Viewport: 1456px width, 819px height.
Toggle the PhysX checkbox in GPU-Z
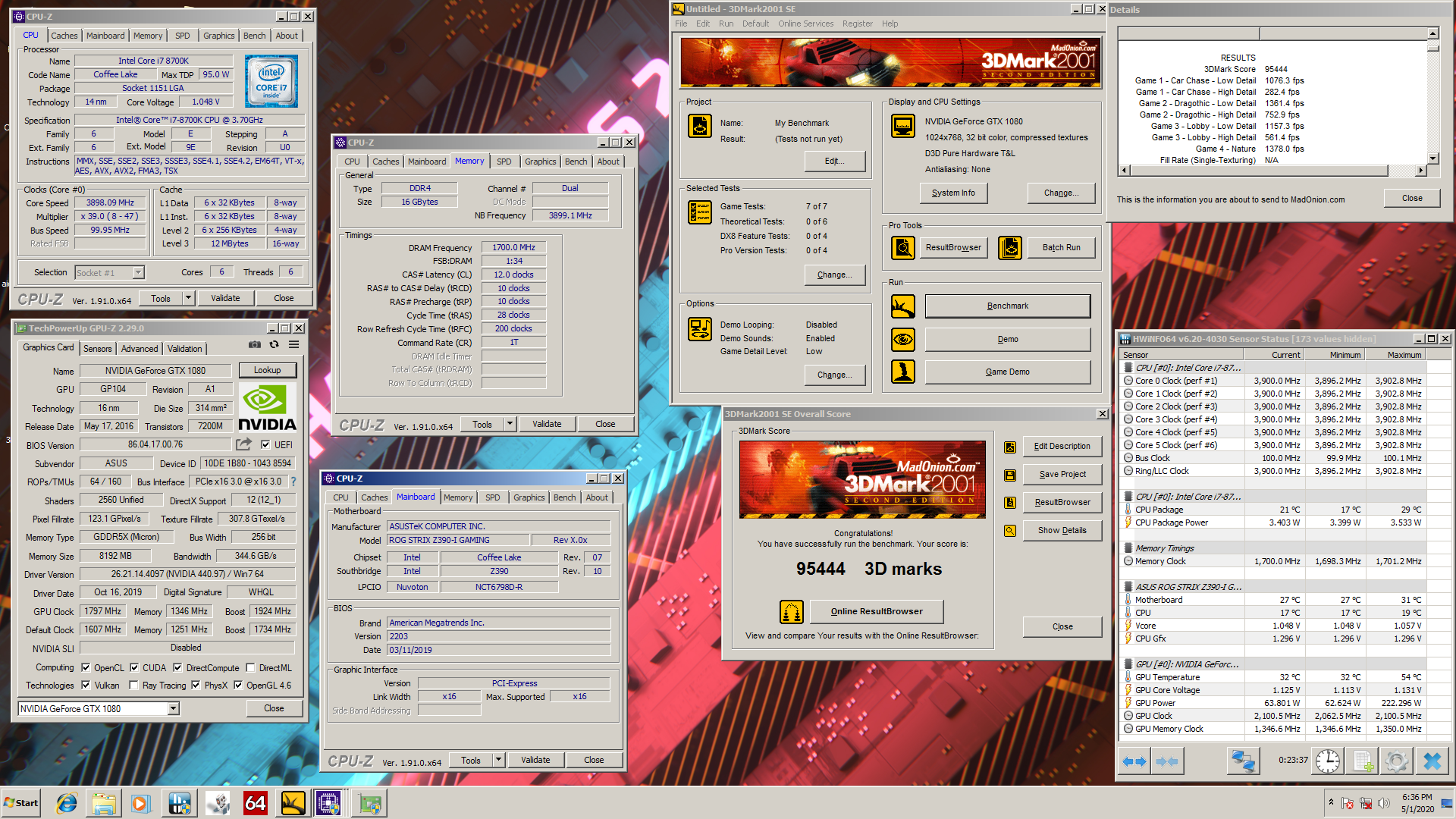[196, 686]
